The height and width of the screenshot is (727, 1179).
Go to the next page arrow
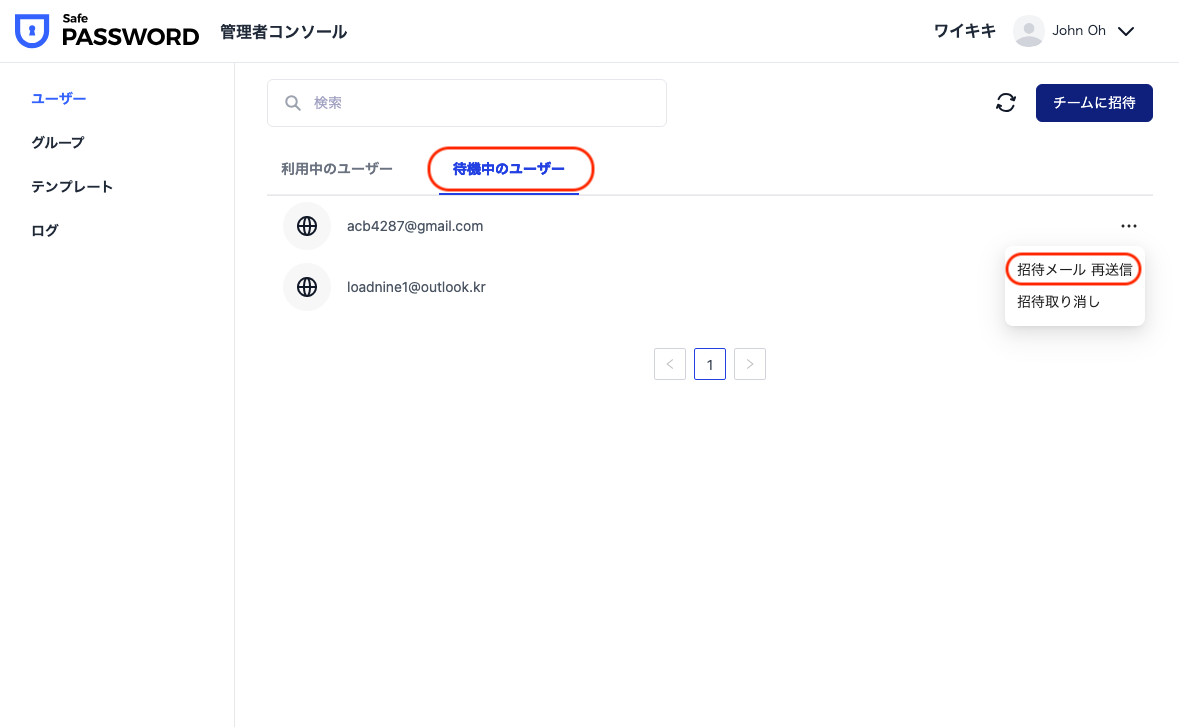tap(750, 364)
